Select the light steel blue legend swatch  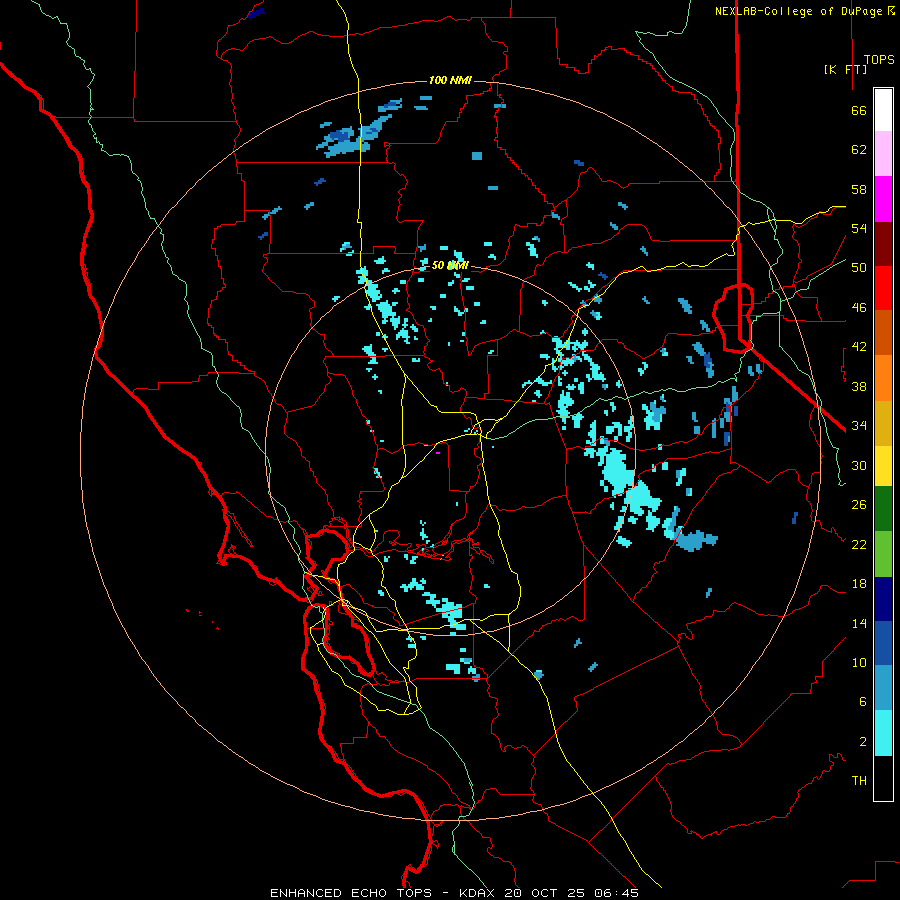pos(883,688)
